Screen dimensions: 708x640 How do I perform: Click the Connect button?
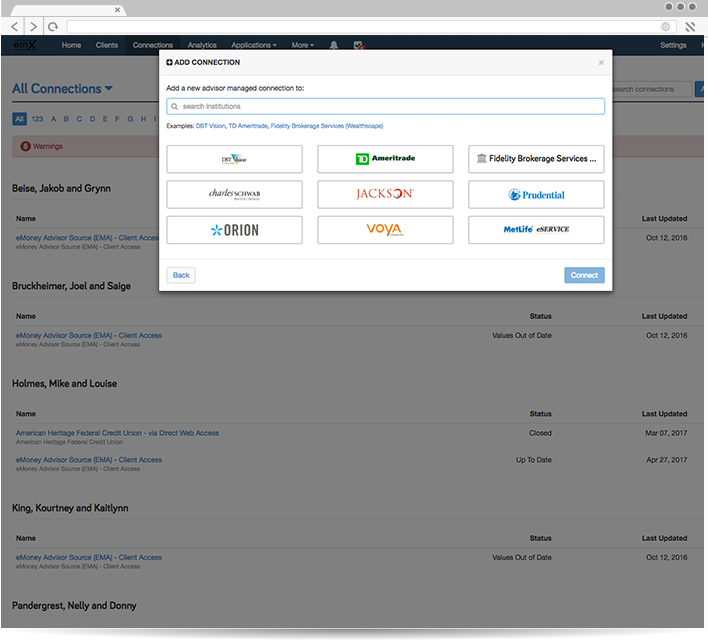tap(584, 275)
